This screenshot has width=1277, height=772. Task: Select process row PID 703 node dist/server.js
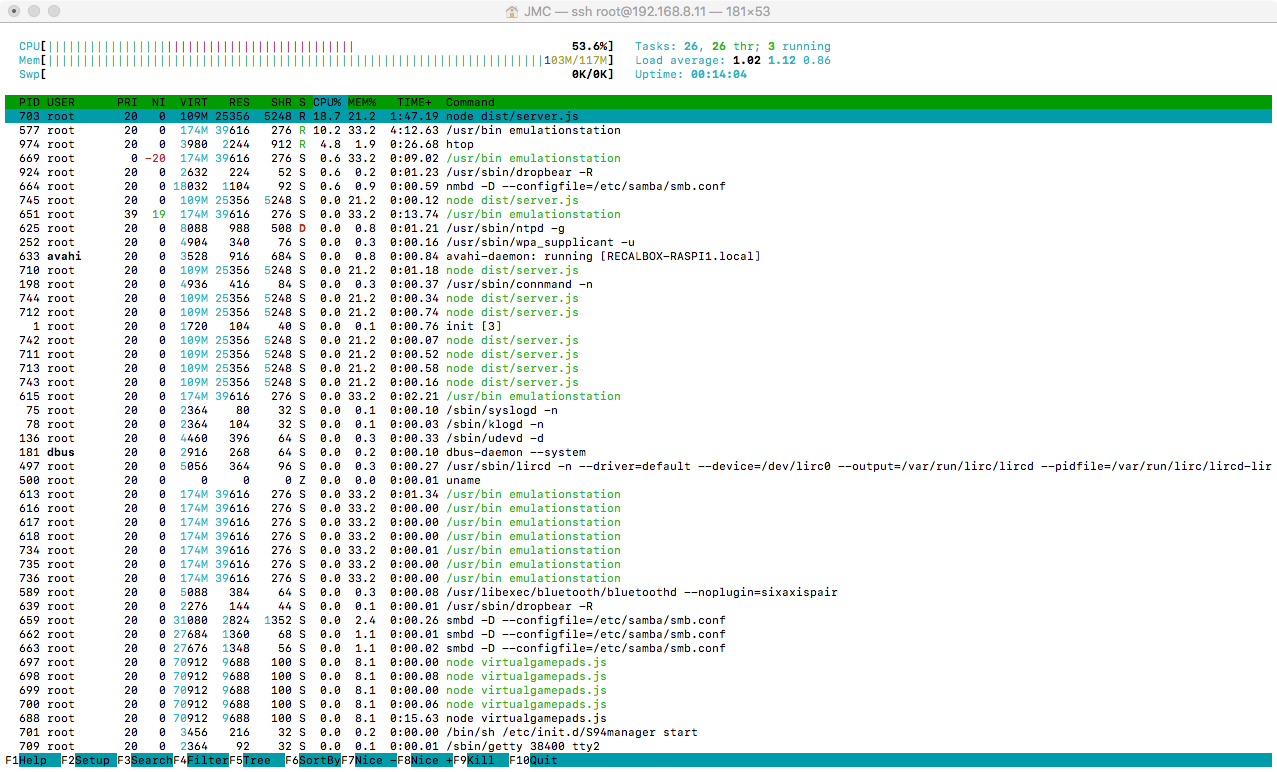[638, 116]
